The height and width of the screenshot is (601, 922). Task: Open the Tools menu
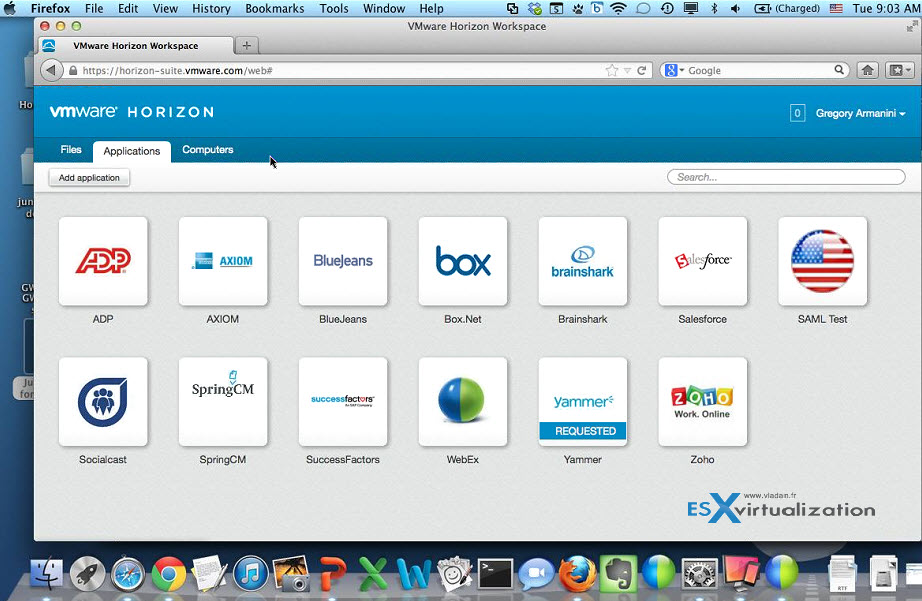point(334,8)
